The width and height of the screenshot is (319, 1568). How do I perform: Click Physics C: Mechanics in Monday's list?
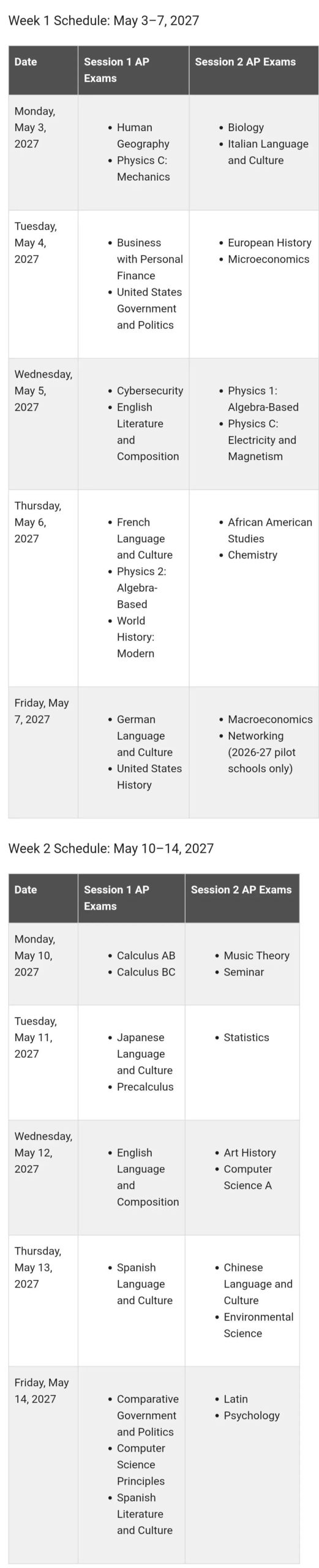143,168
